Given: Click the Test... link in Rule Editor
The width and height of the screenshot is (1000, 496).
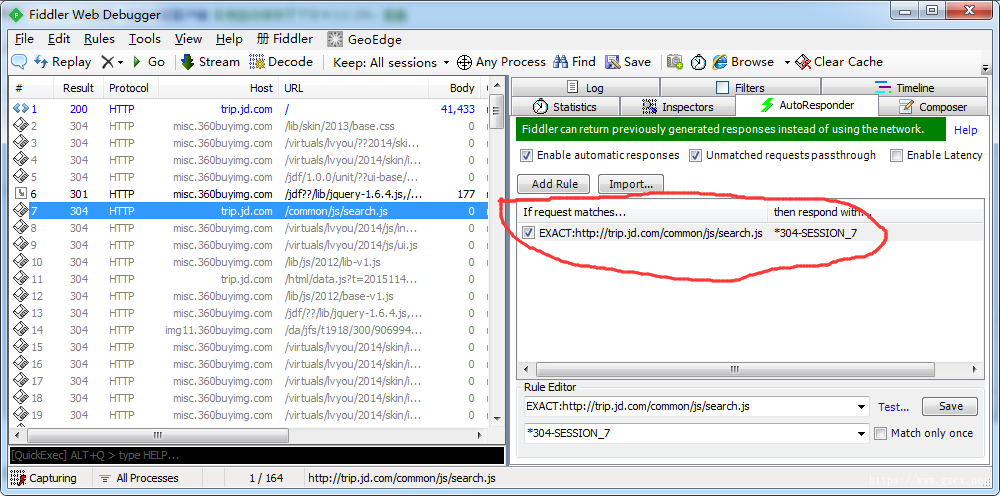Looking at the screenshot, I should [893, 407].
